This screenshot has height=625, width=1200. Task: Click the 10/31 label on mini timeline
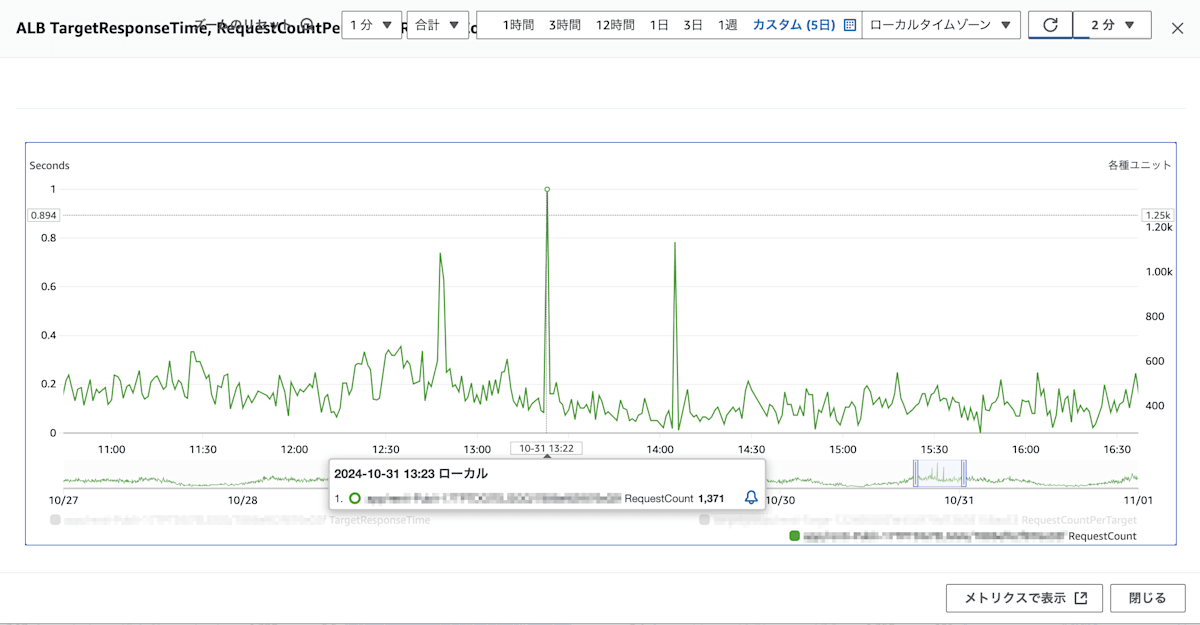point(959,499)
